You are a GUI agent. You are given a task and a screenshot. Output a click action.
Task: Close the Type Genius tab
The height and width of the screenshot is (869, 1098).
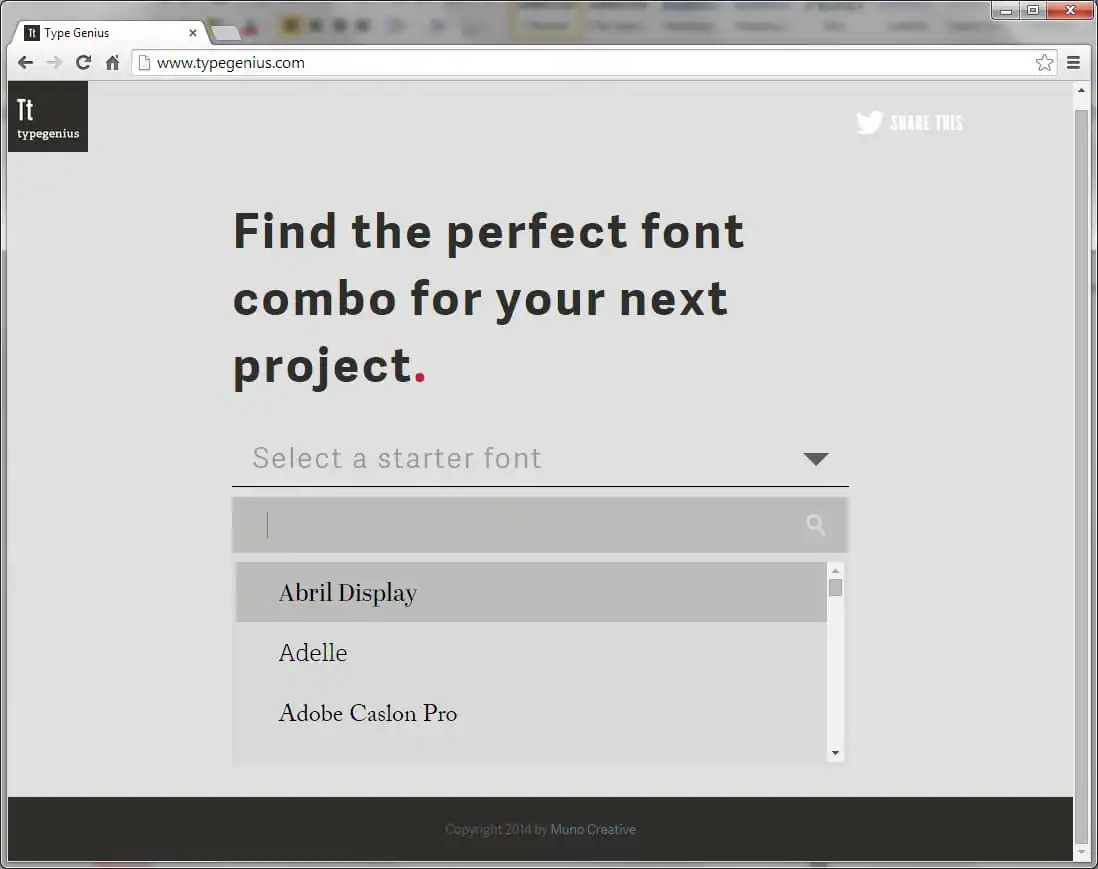tap(193, 33)
